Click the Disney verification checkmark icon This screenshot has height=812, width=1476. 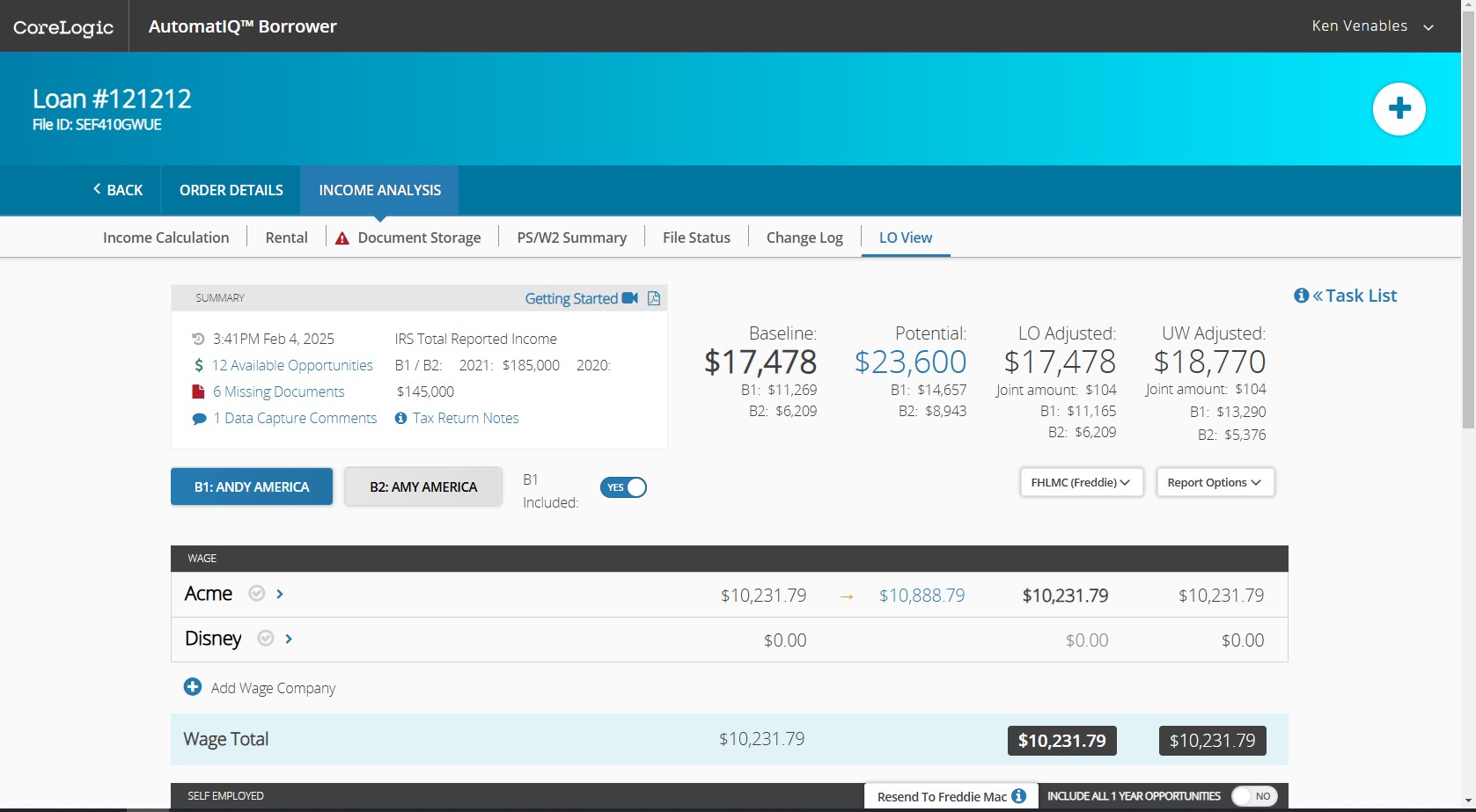265,638
